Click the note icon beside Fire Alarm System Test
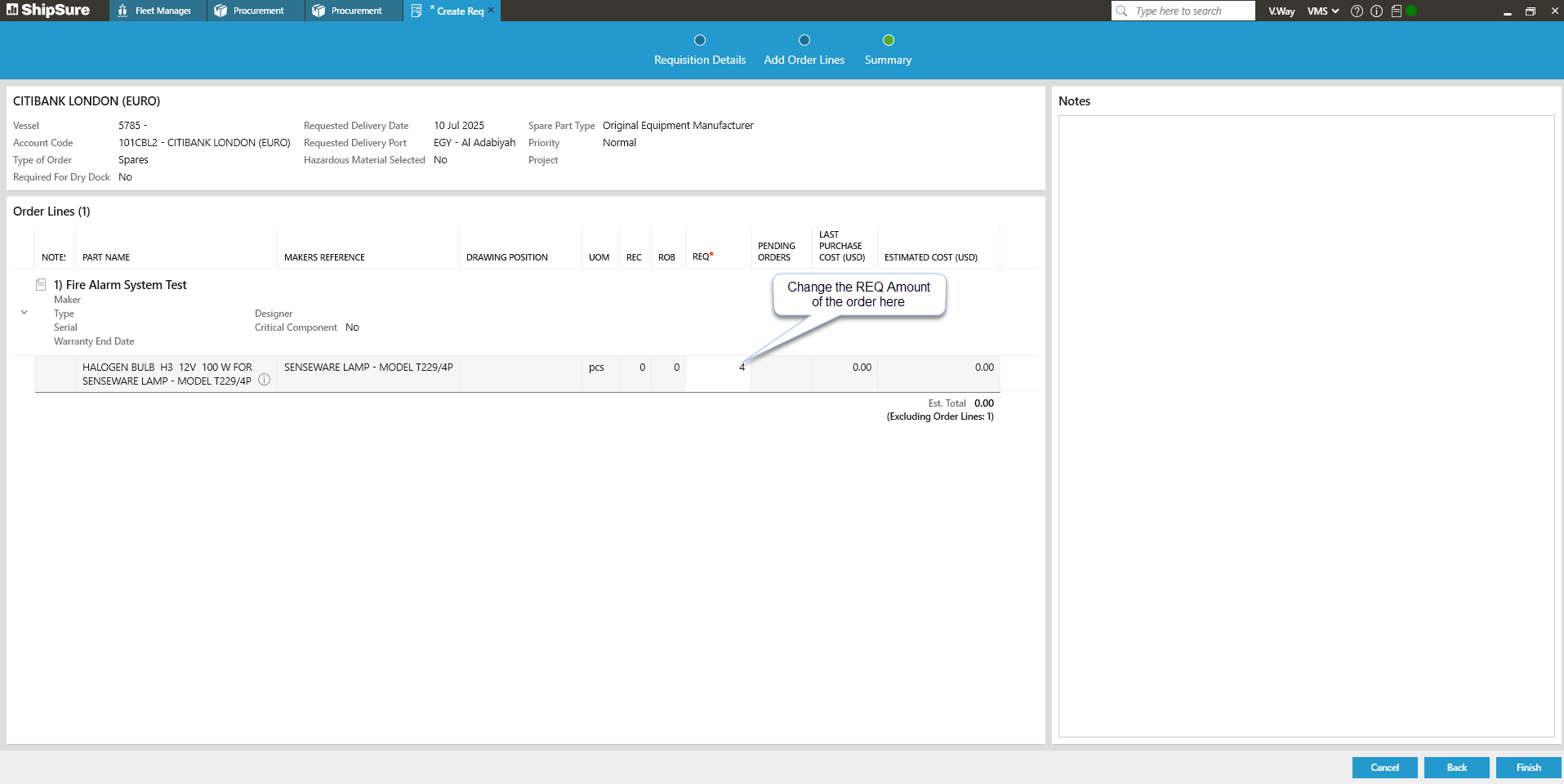 coord(41,285)
